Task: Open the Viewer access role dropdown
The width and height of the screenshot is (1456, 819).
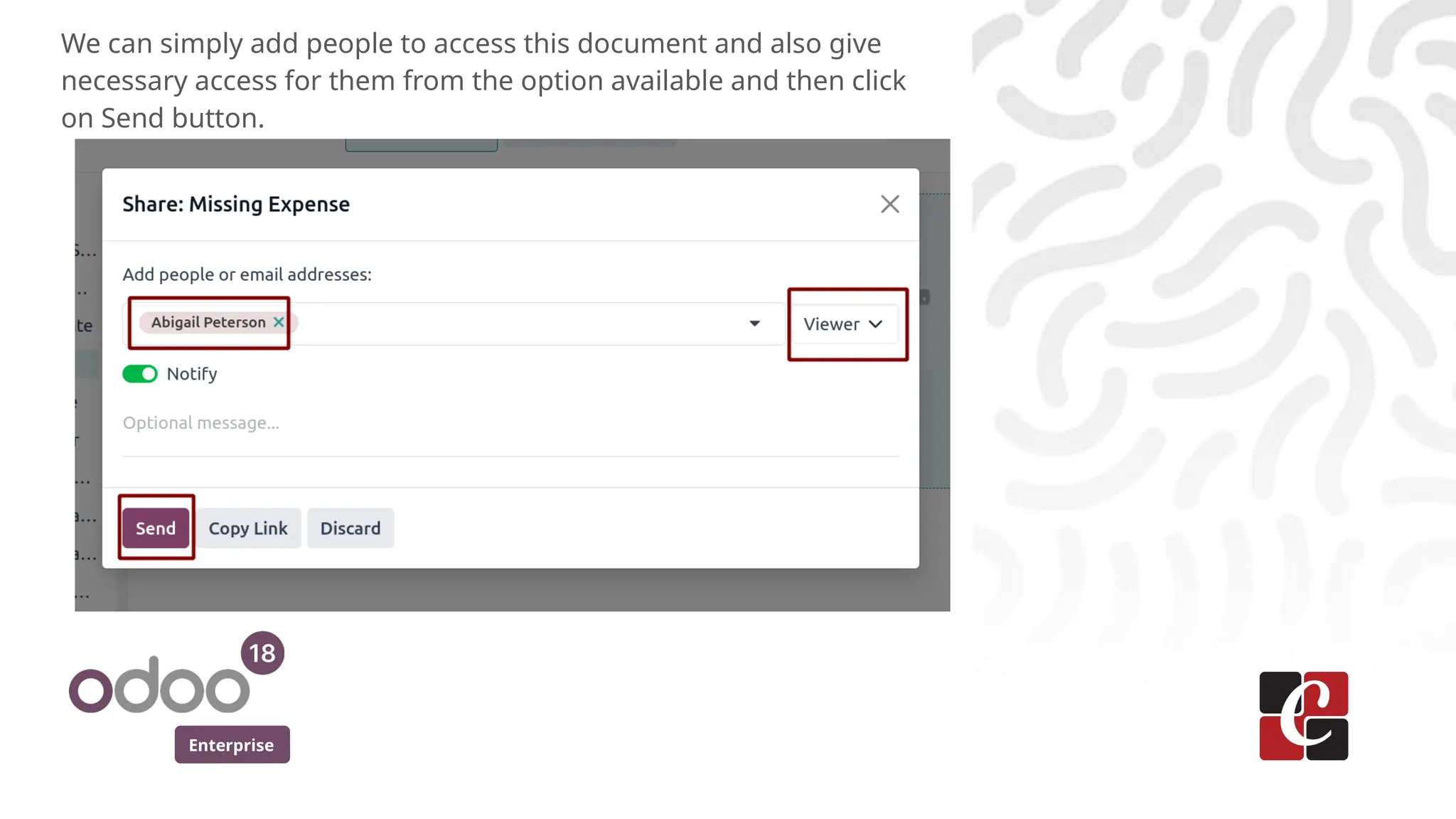Action: pyautogui.click(x=843, y=324)
